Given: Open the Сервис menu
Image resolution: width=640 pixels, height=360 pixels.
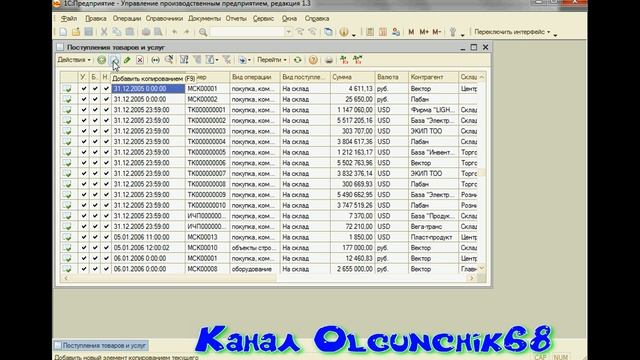Looking at the screenshot, I should pos(263,18).
